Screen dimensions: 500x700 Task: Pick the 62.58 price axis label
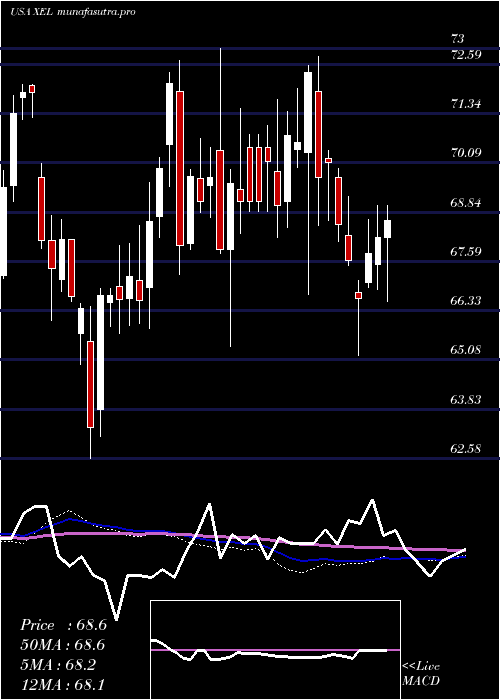[x=466, y=449]
